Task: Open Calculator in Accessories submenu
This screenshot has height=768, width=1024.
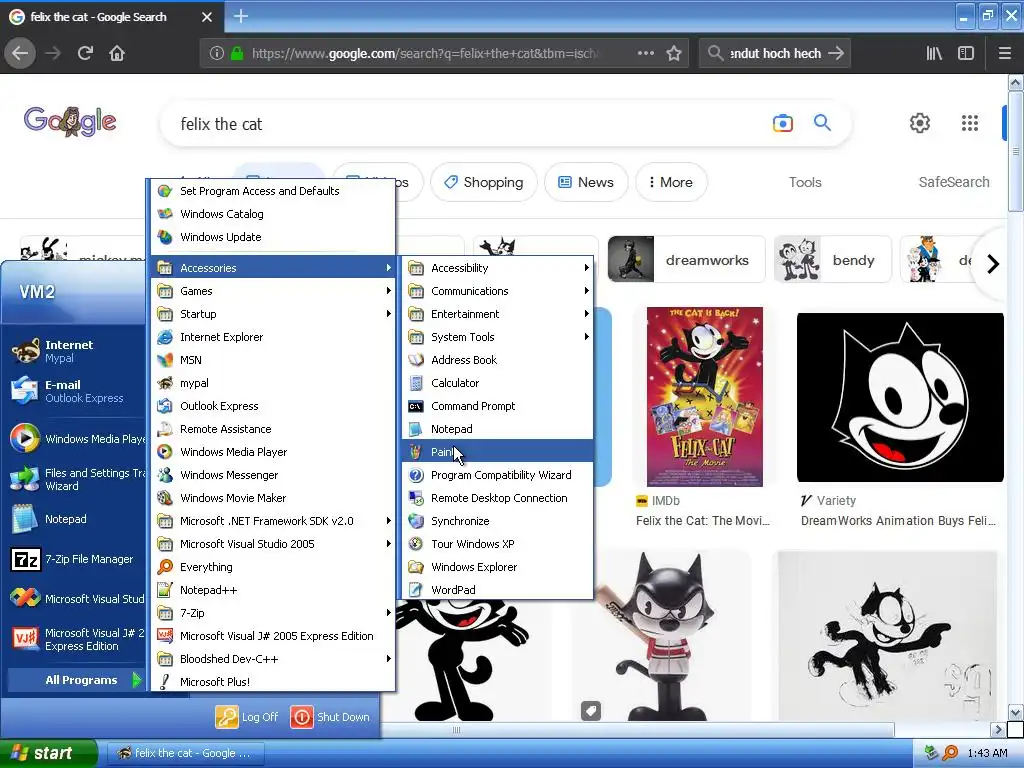Action: tap(498, 383)
